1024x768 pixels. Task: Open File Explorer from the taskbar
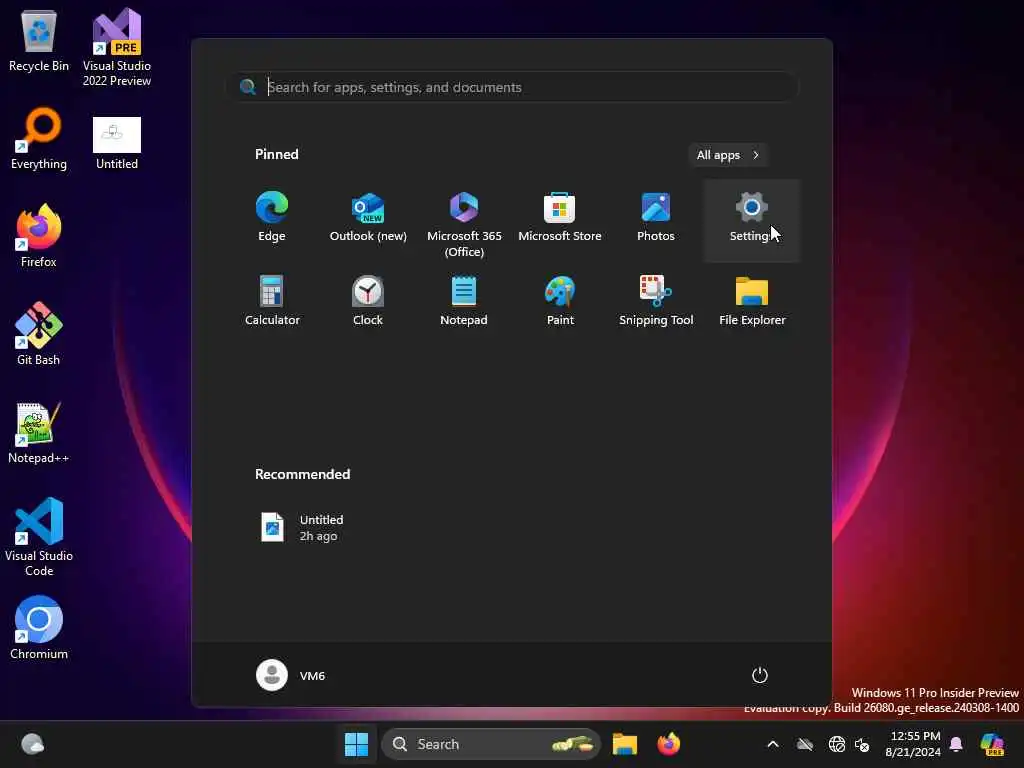tap(624, 744)
